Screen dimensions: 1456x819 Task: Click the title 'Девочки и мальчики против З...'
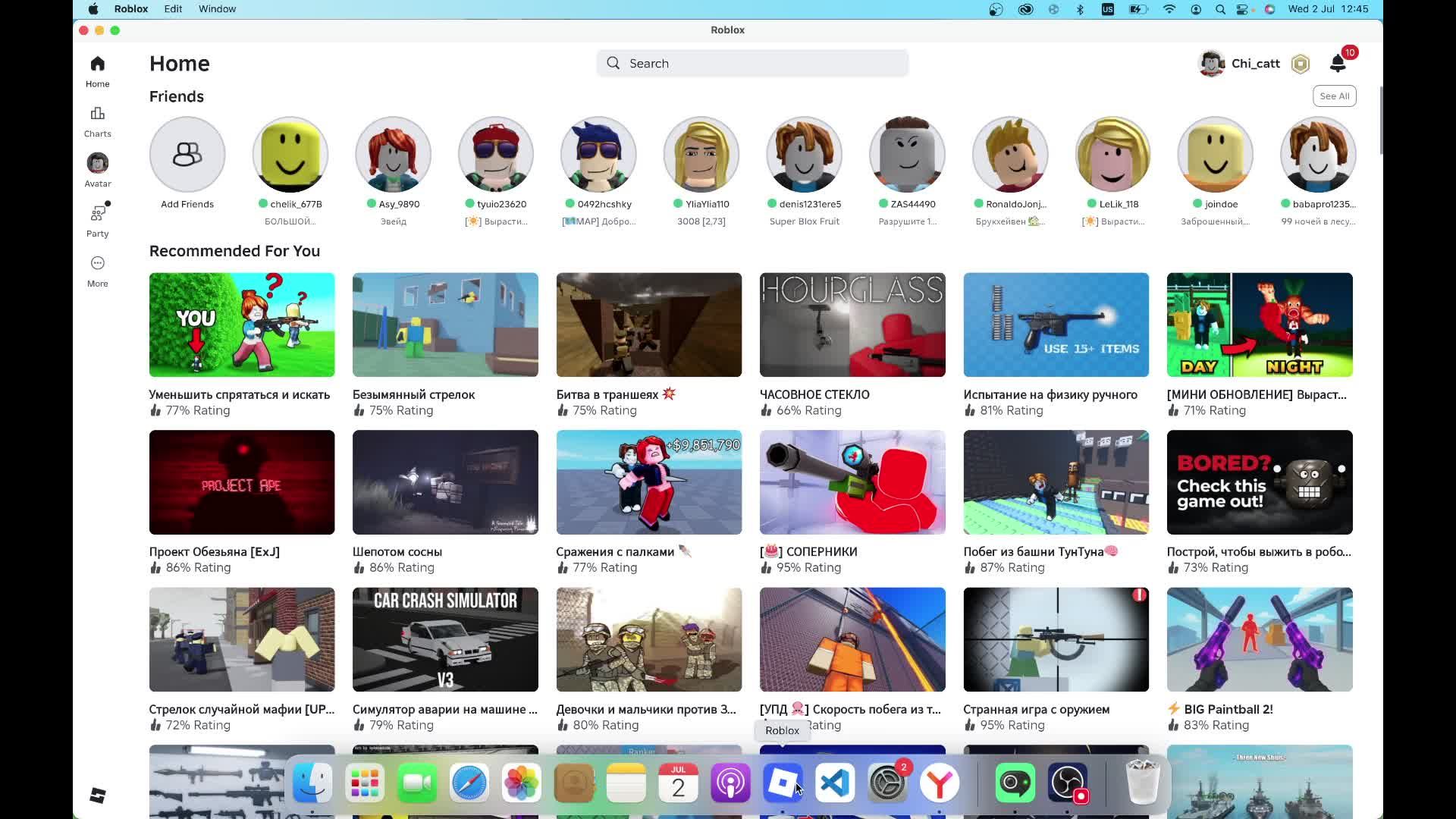click(x=646, y=709)
